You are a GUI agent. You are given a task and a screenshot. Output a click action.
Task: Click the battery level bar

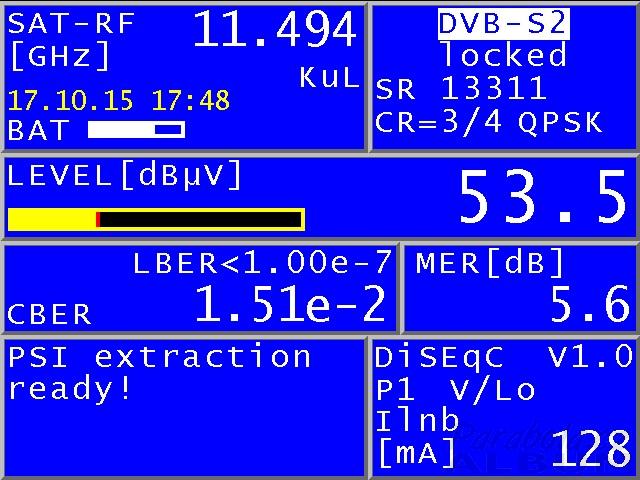[136, 130]
